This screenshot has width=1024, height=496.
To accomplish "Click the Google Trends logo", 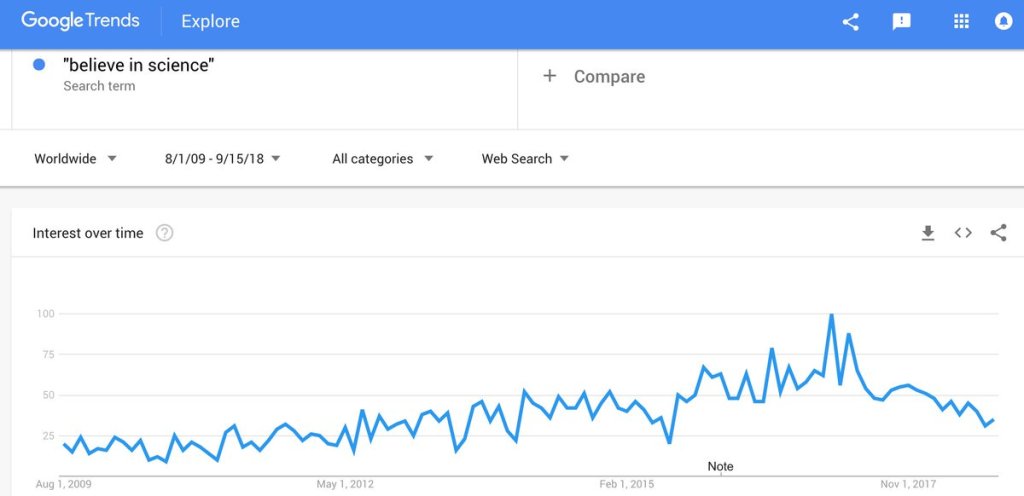I will (81, 21).
